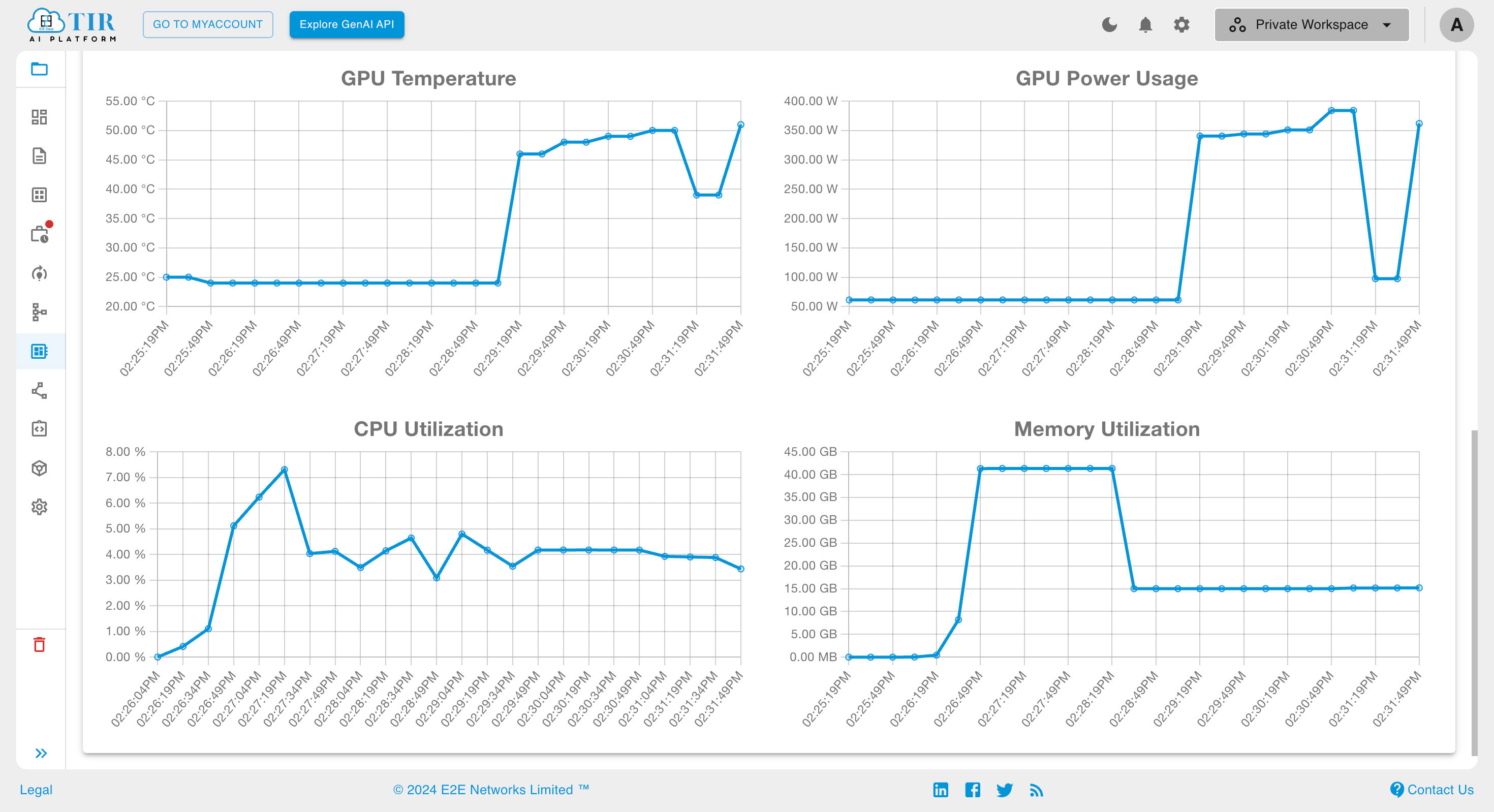Click Explore GenAI API button
The height and width of the screenshot is (812, 1494).
347,24
